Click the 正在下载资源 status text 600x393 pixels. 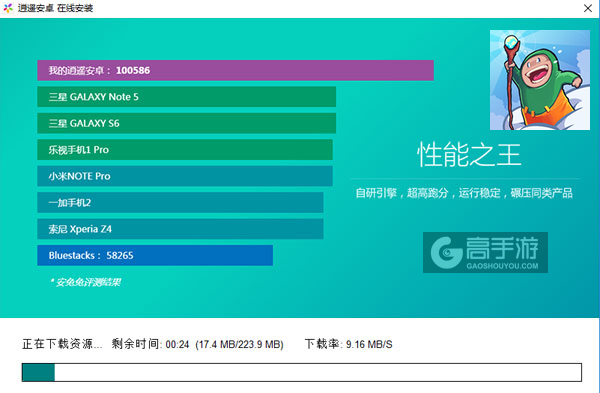coord(62,344)
